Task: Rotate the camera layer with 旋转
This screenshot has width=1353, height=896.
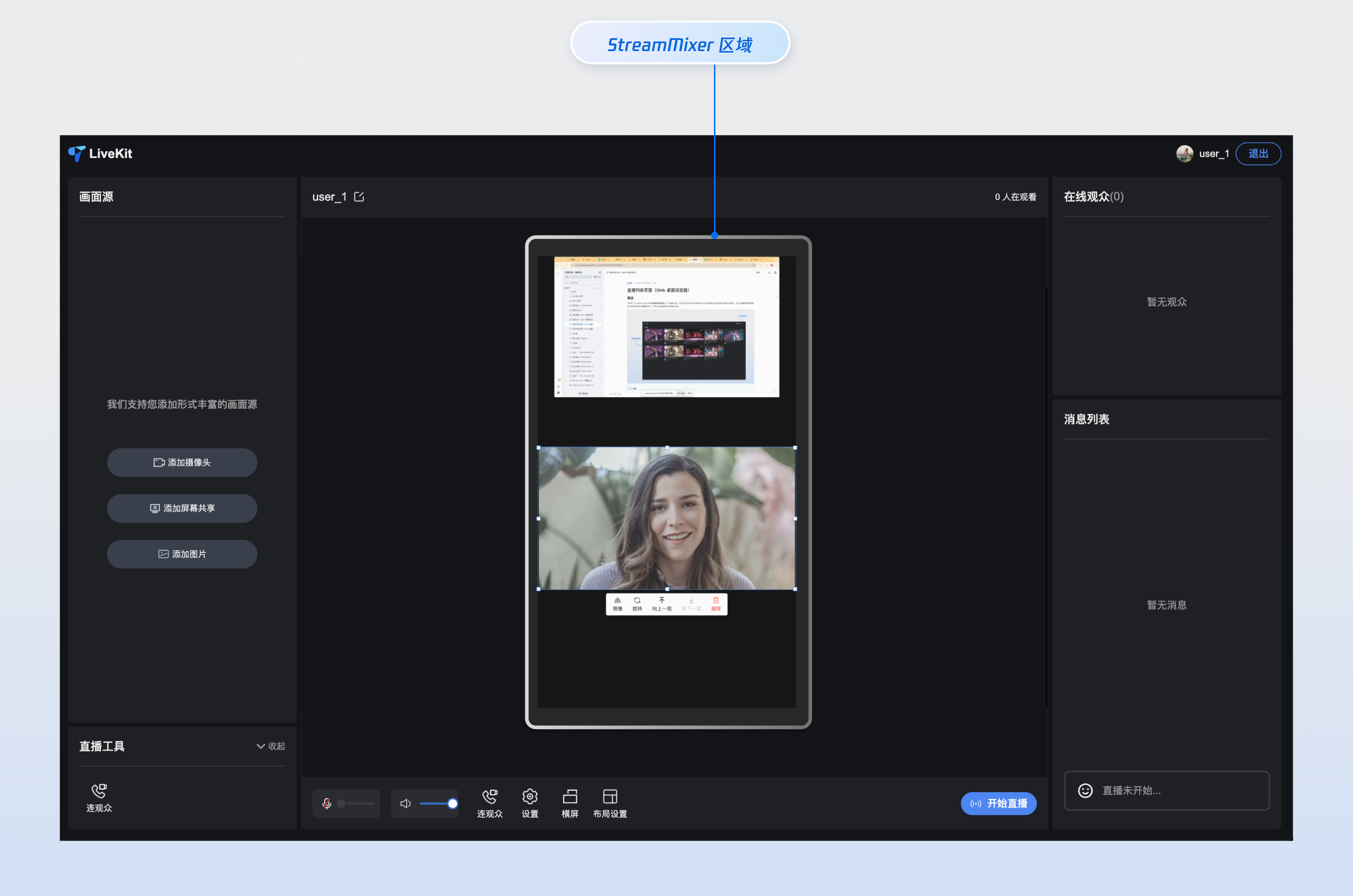Action: tap(637, 603)
